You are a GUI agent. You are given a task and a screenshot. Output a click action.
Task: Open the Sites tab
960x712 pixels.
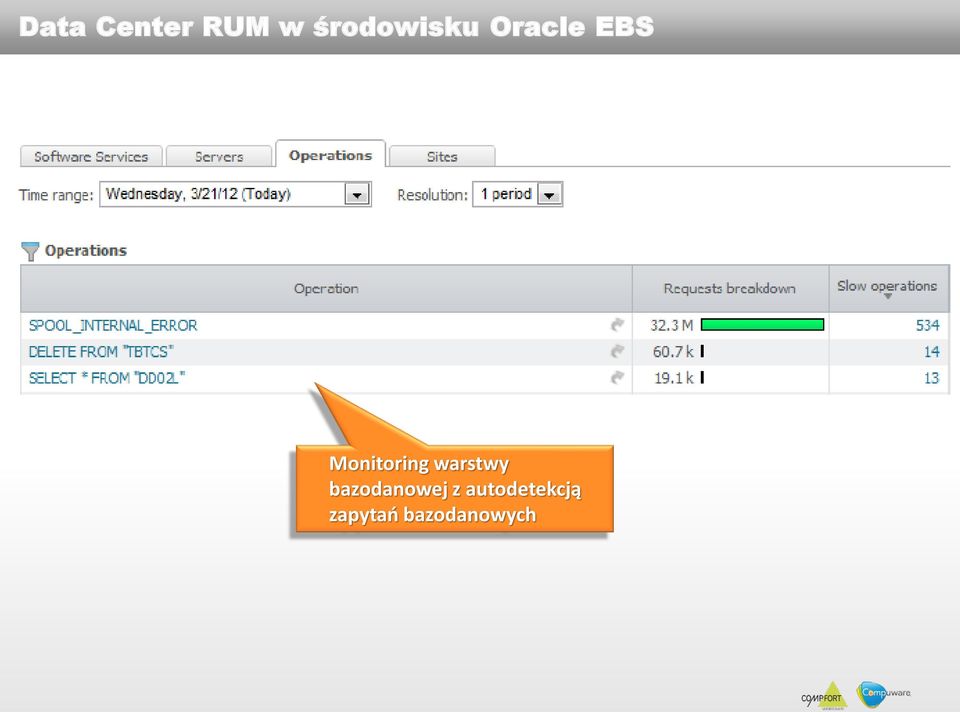442,156
